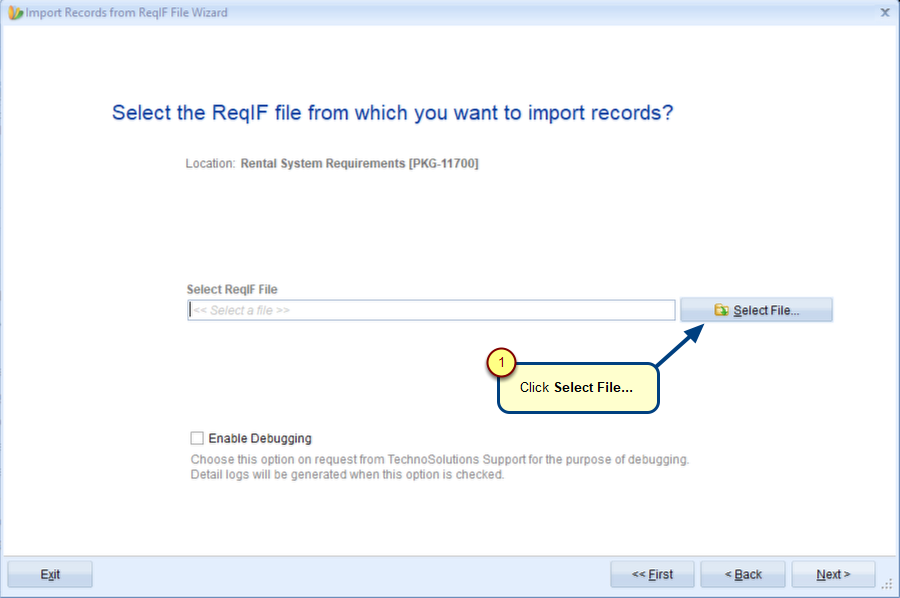Viewport: 900px width, 598px height.
Task: Click the blue callout arrow tip
Action: click(x=696, y=332)
